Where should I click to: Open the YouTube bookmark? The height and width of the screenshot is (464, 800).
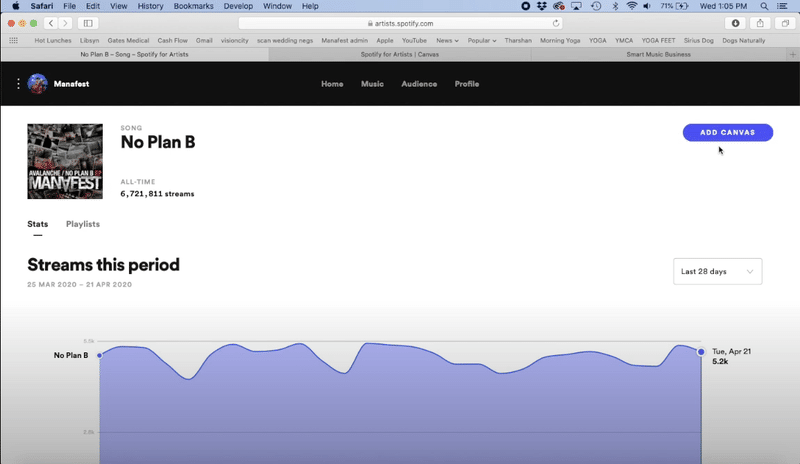(x=414, y=40)
